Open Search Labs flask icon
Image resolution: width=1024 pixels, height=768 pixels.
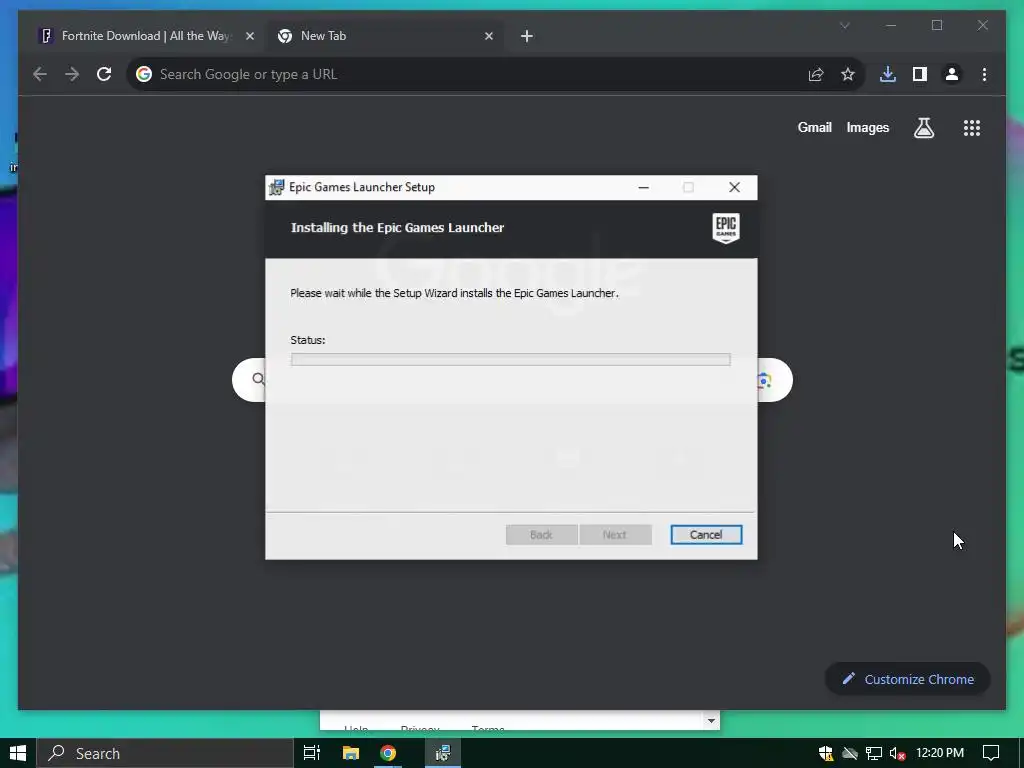tap(923, 128)
